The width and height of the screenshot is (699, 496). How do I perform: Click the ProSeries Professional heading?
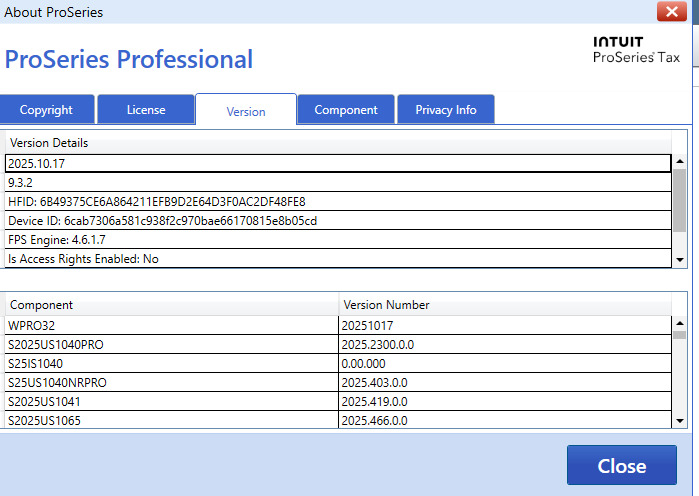(x=129, y=59)
